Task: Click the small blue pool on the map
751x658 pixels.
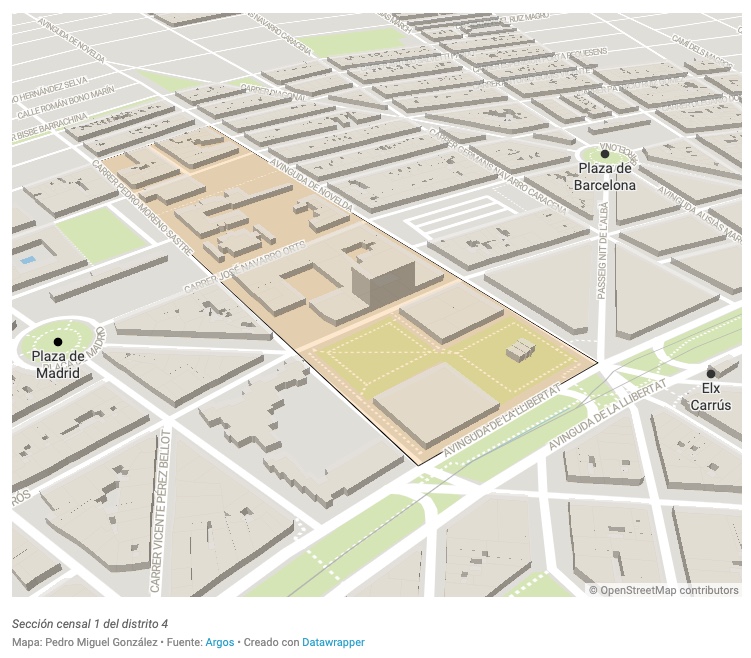Action: pyautogui.click(x=26, y=260)
